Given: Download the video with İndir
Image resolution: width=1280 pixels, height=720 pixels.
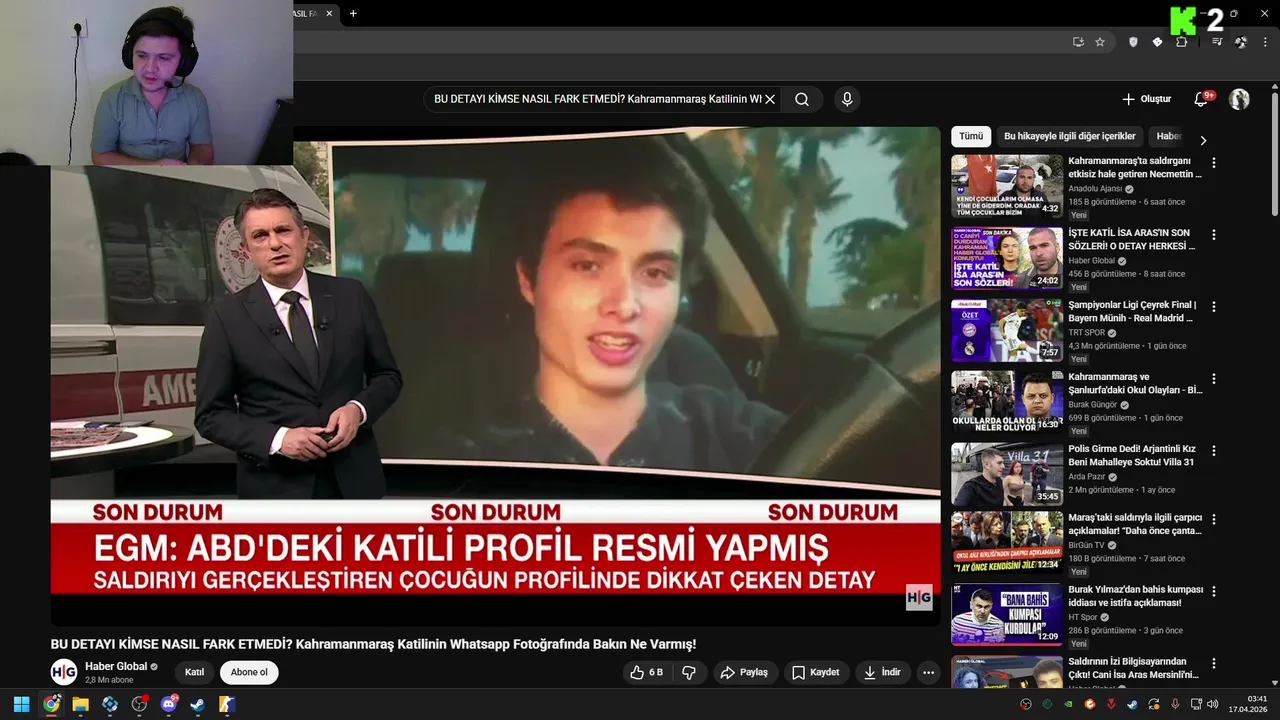Looking at the screenshot, I should (882, 672).
